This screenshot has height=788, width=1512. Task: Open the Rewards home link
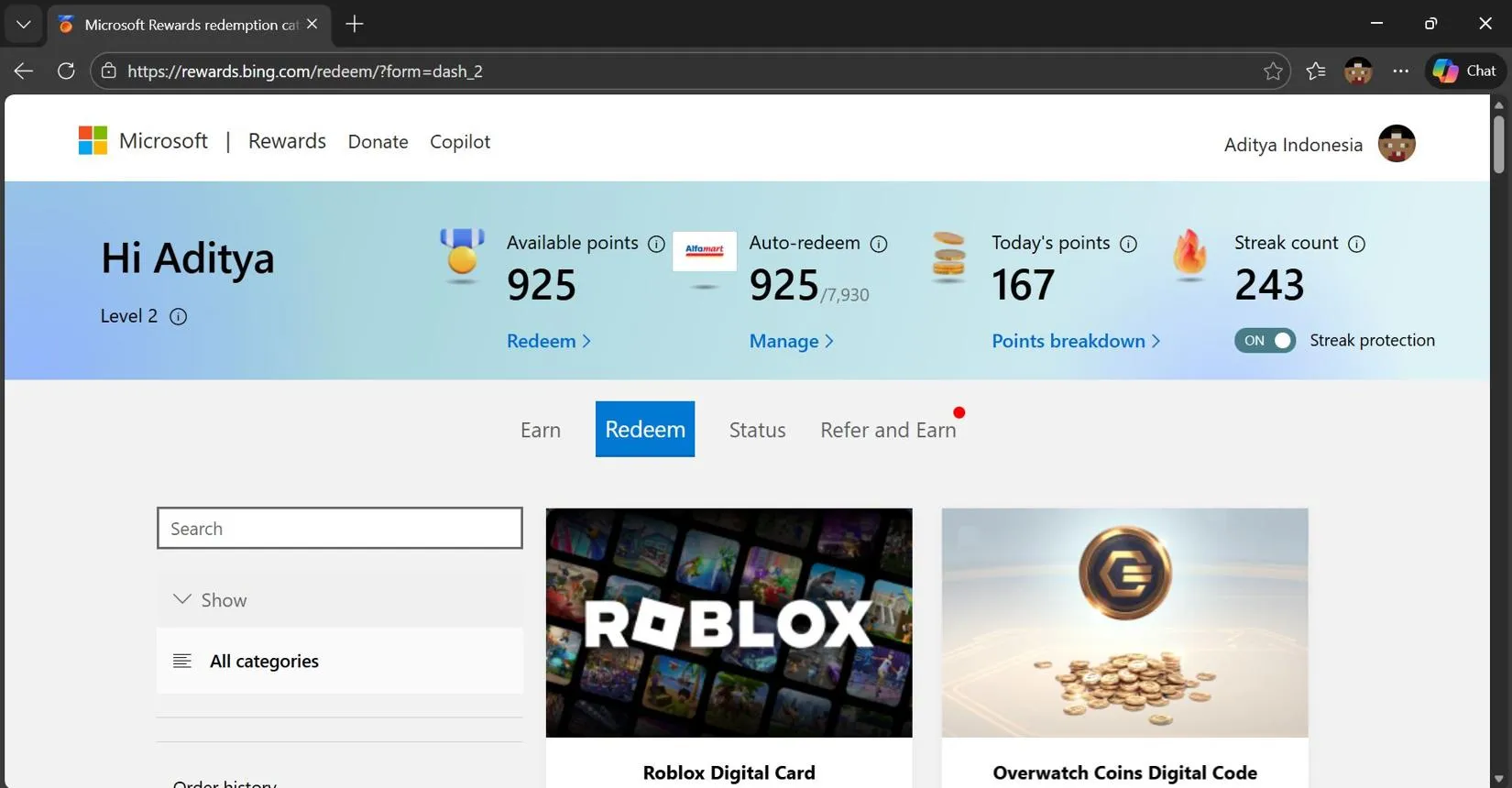coord(287,141)
